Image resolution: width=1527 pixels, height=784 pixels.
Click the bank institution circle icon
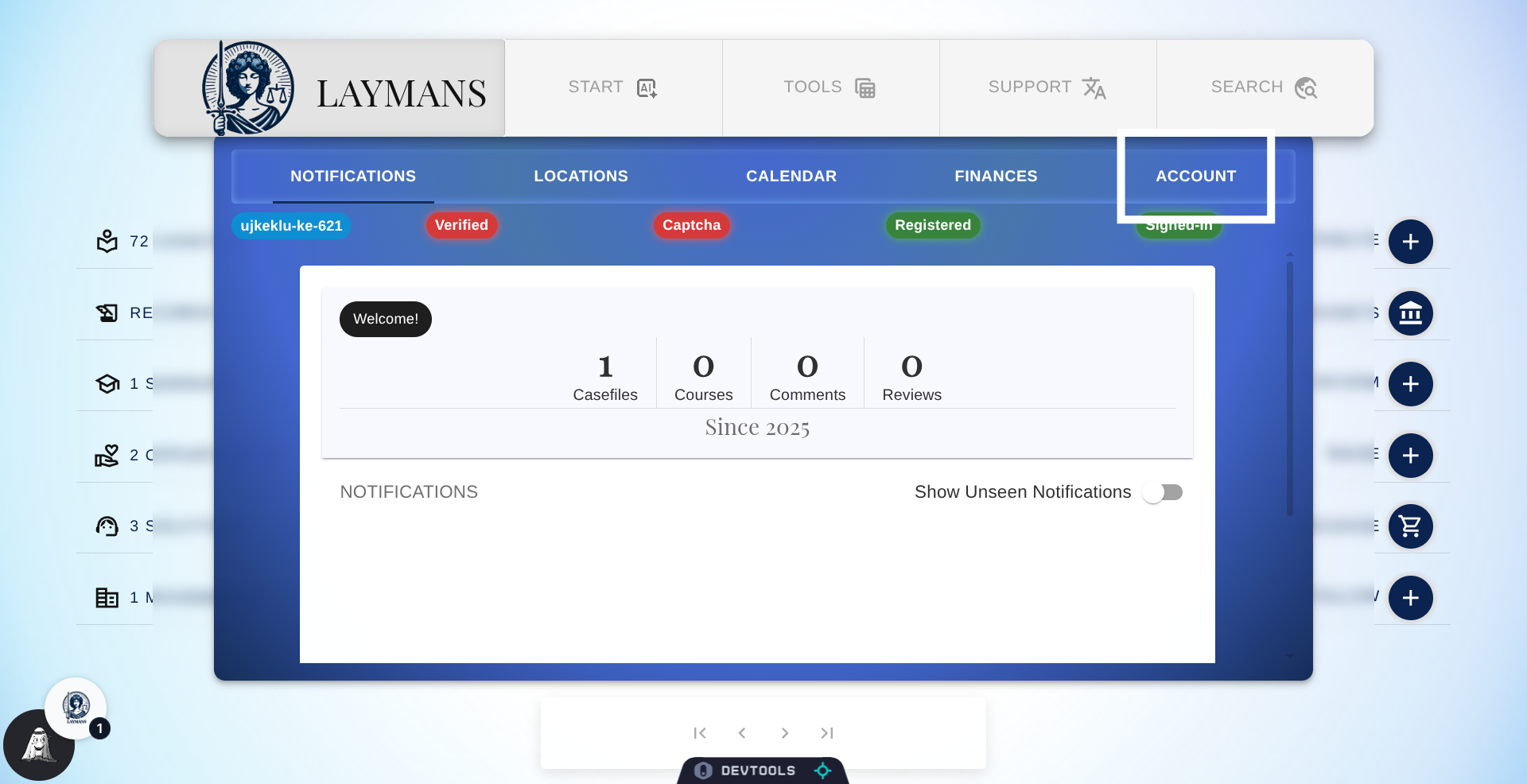coord(1411,313)
